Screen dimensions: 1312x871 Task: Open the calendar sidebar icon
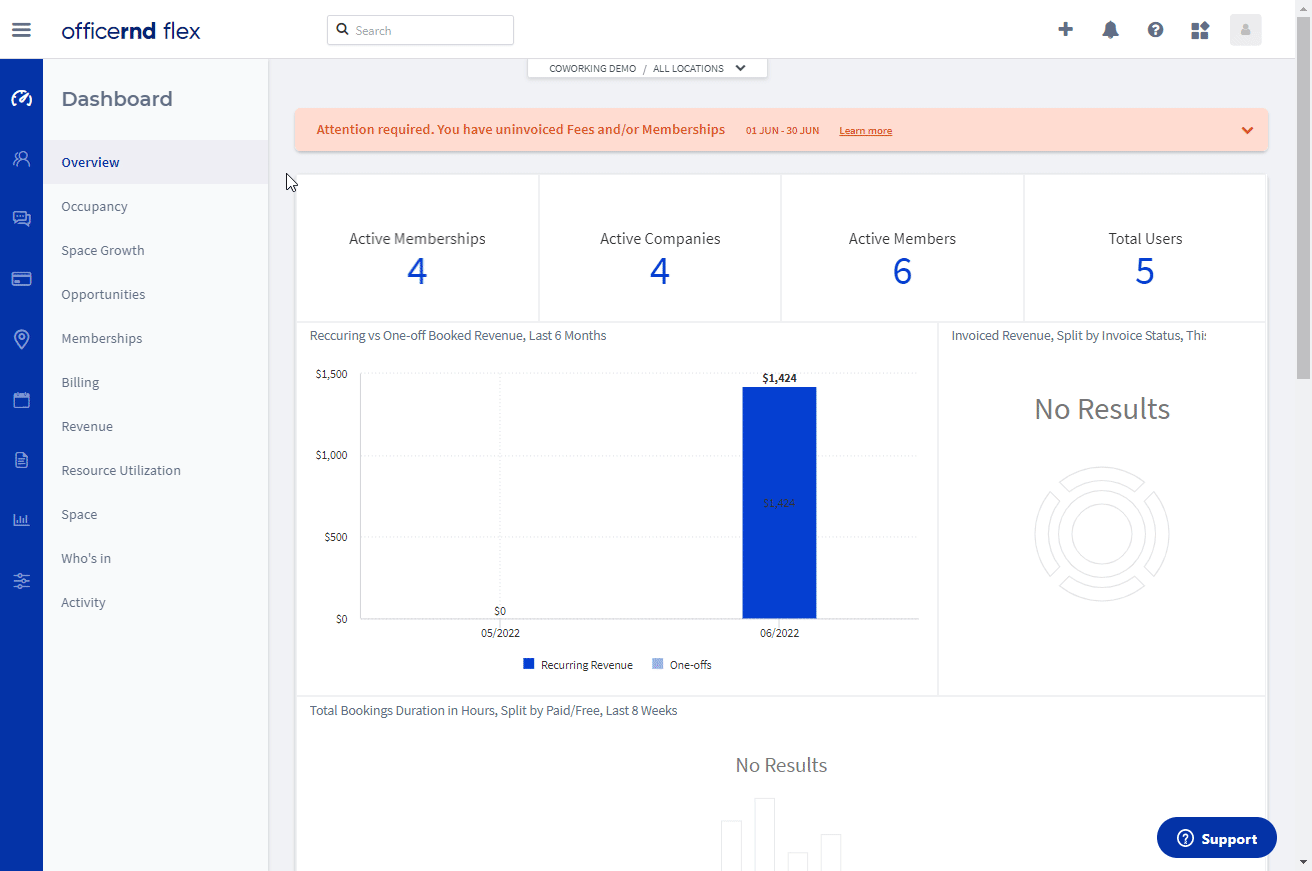[21, 400]
